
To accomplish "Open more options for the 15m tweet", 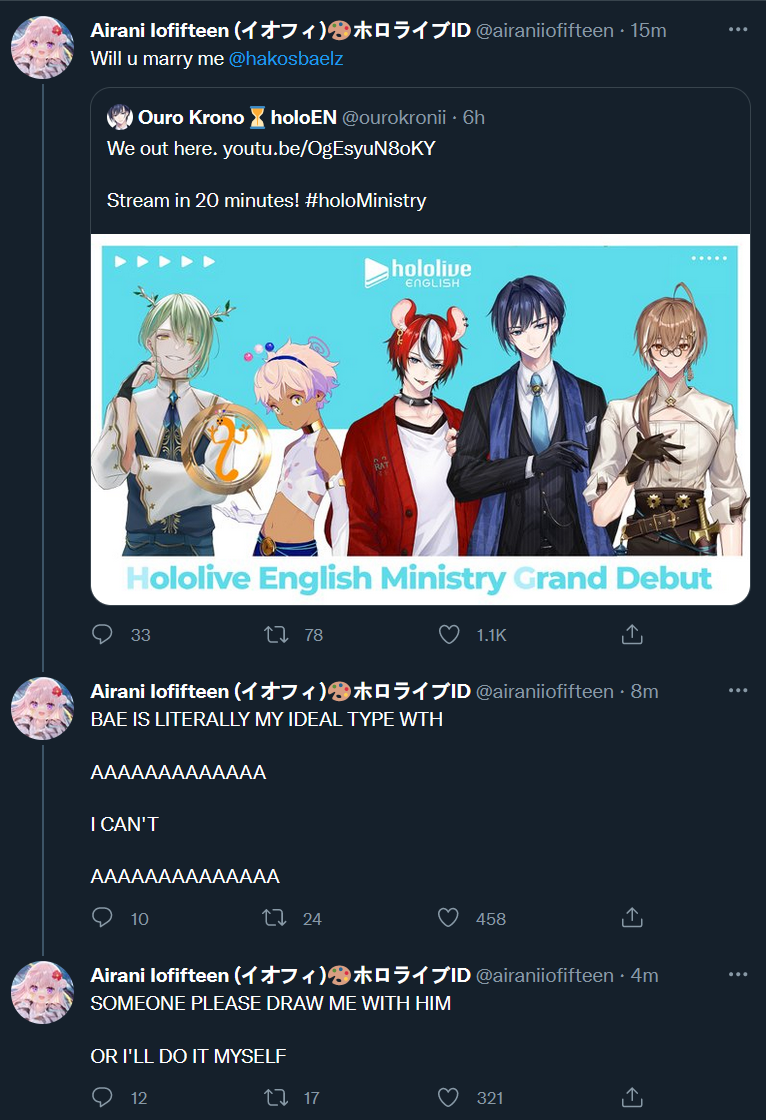I will [x=738, y=29].
